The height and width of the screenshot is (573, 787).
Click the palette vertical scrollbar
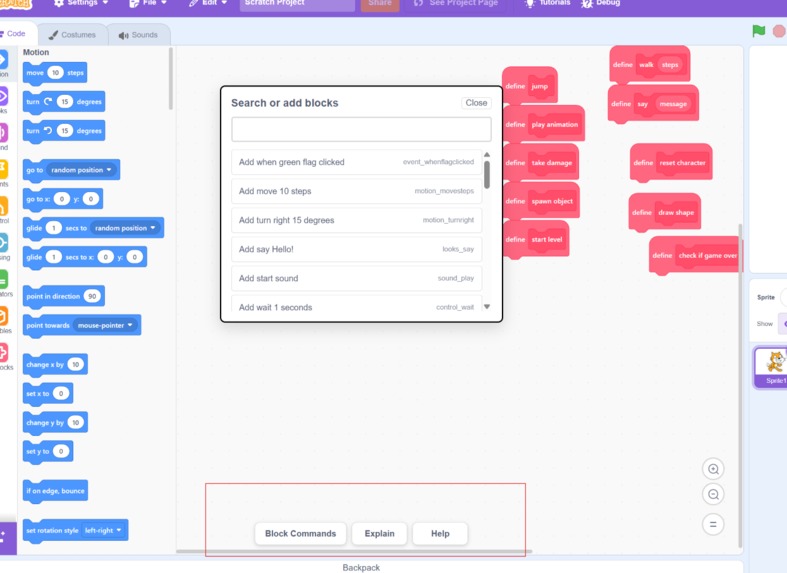(x=171, y=79)
